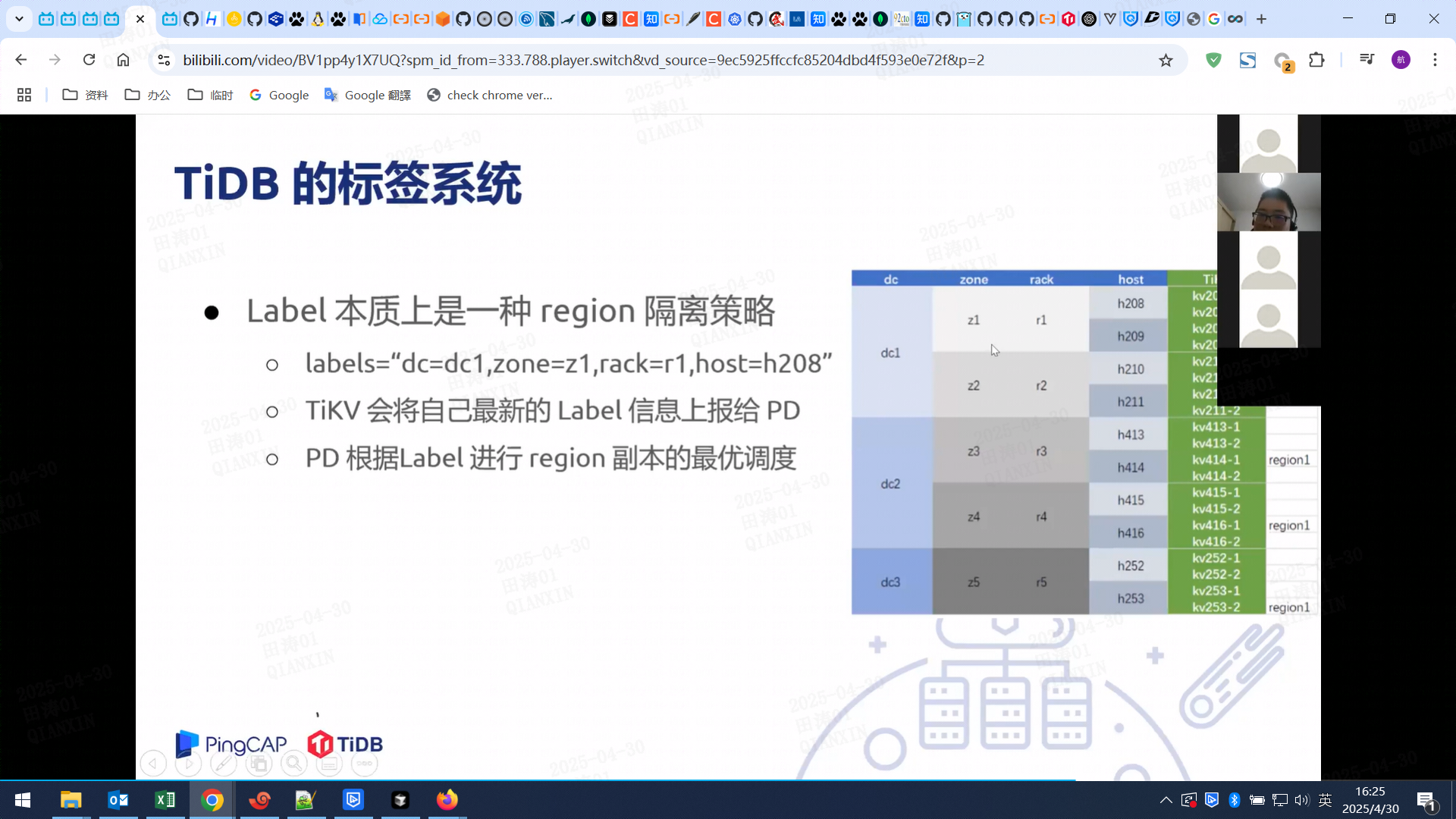Open the Google 翻譯 bookmark
This screenshot has width=1456, height=819.
(368, 95)
